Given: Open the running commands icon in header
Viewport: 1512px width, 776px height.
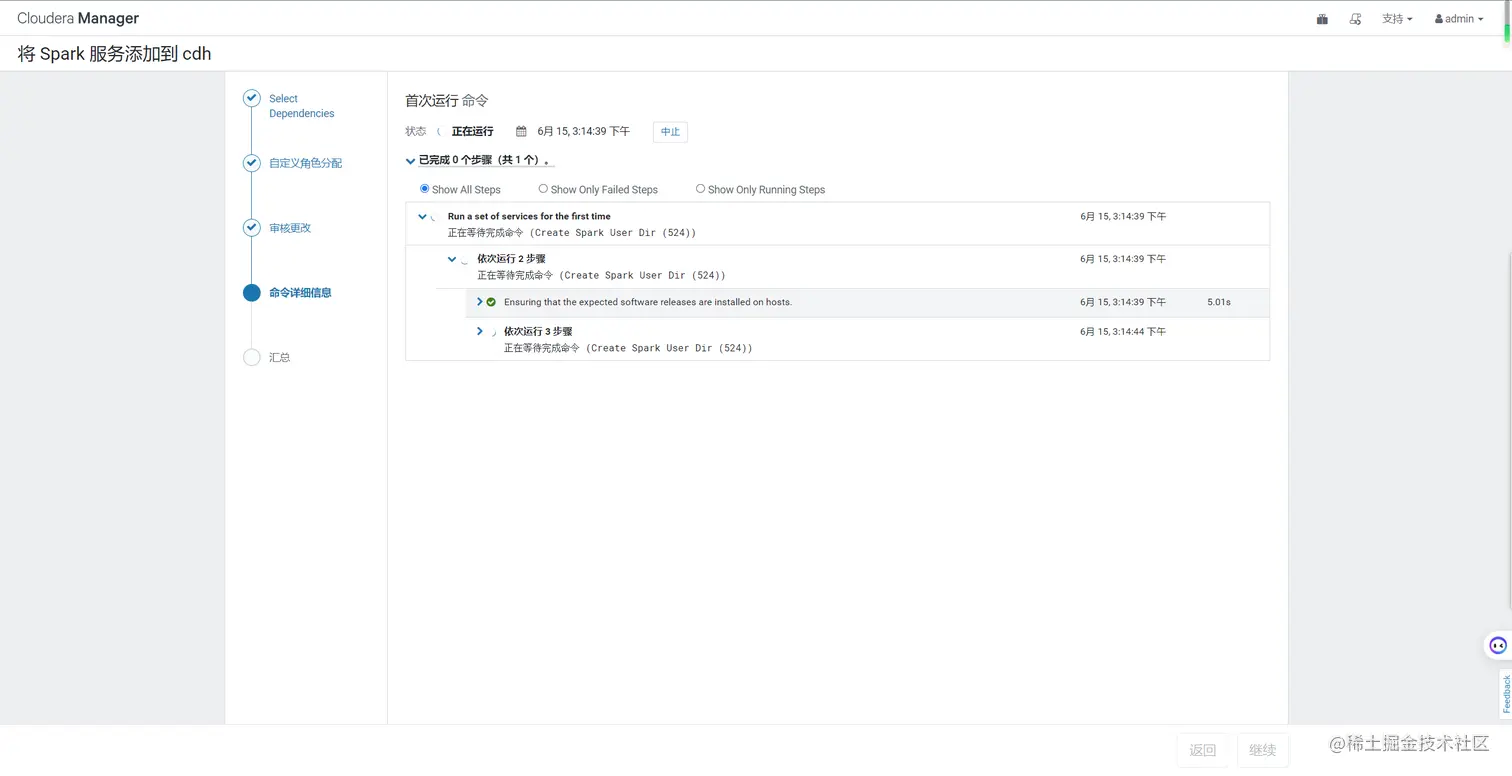Looking at the screenshot, I should (x=1356, y=19).
